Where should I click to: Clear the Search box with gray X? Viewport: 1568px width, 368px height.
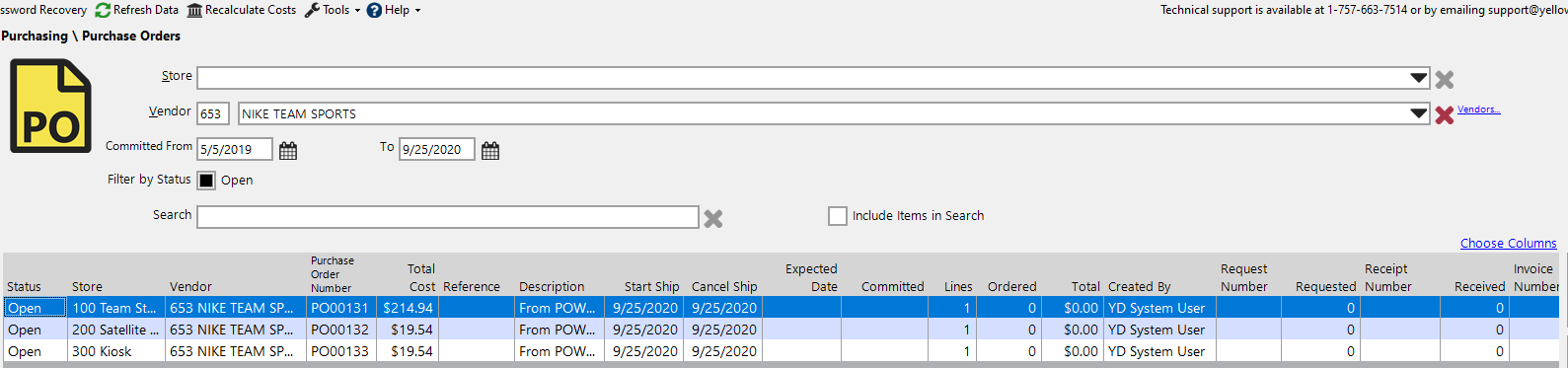713,218
